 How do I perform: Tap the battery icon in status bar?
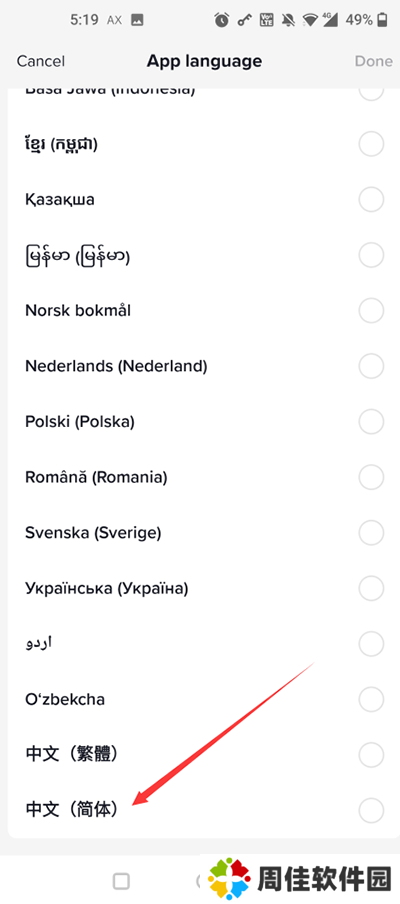point(382,20)
